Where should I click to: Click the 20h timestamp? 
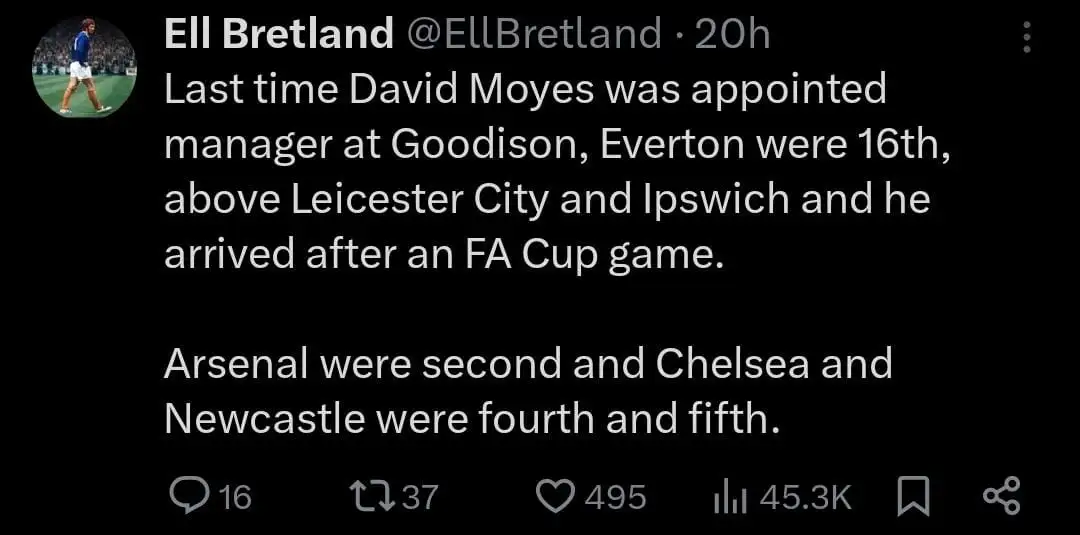click(731, 36)
